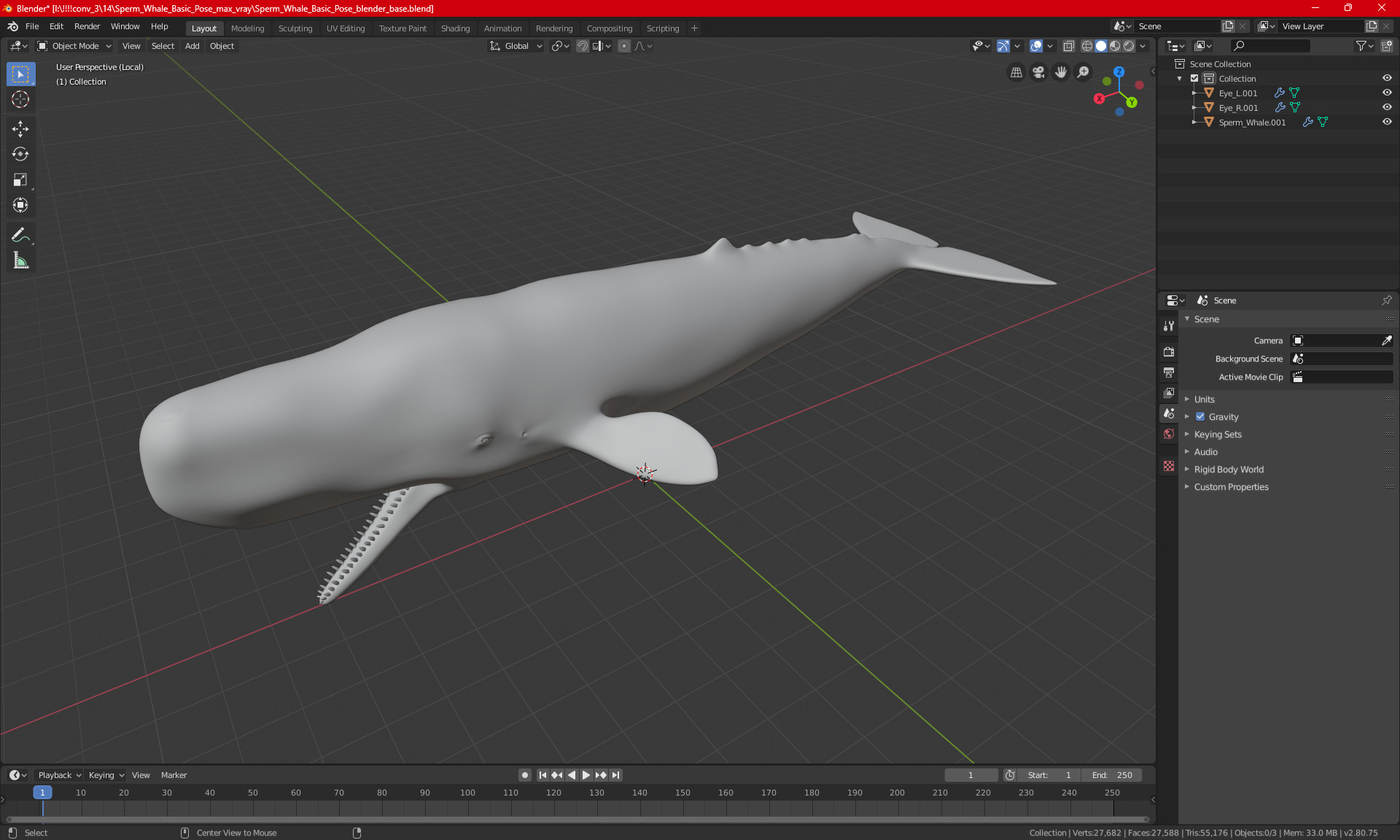Screen dimensions: 1400x840
Task: Click the outliner search field
Action: (1269, 46)
